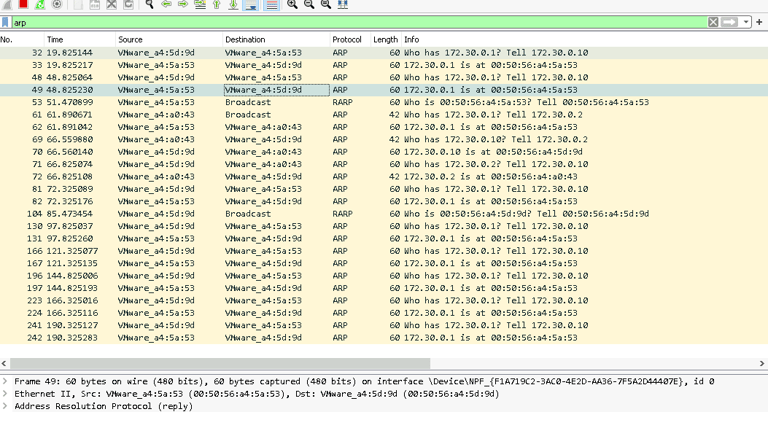This screenshot has height=423, width=768.
Task: Sort packets by the Source column
Action: tap(169, 40)
